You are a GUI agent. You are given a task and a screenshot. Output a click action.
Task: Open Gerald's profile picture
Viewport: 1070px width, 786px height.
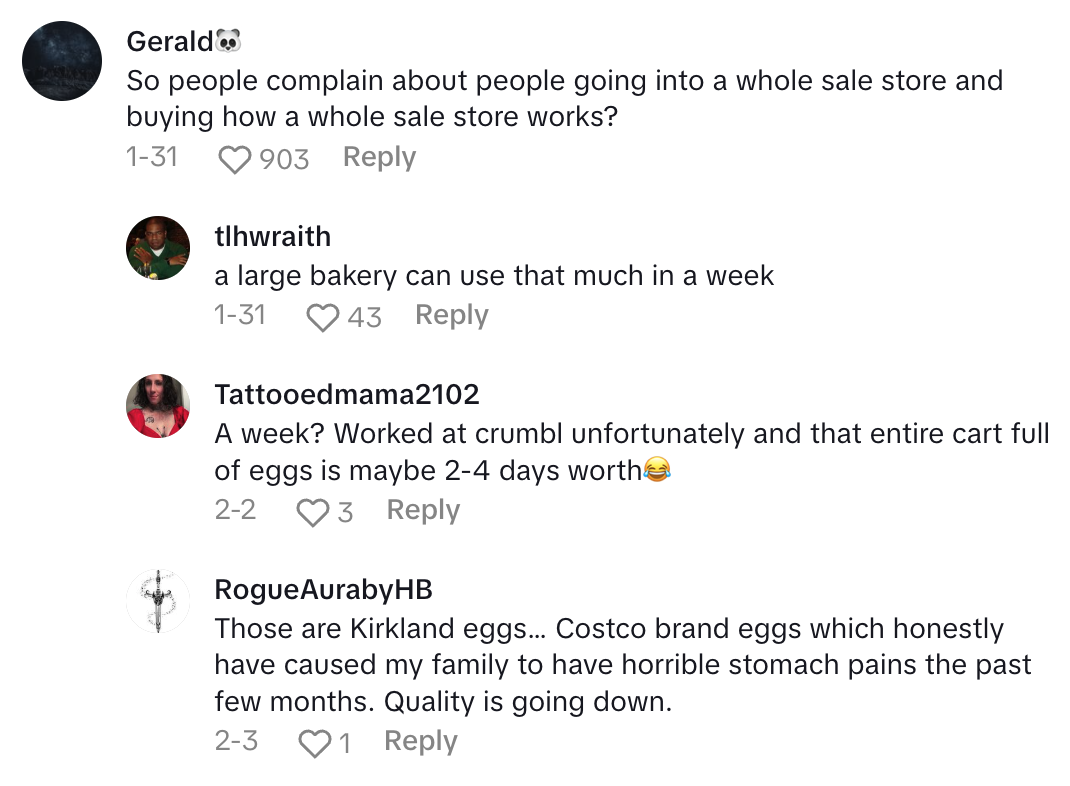coord(62,61)
